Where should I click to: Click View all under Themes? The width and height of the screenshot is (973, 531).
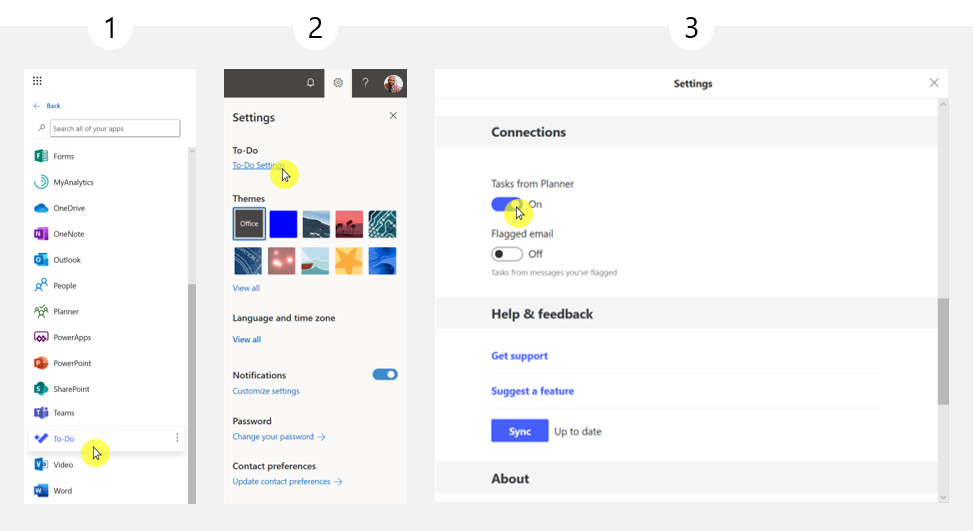(246, 288)
